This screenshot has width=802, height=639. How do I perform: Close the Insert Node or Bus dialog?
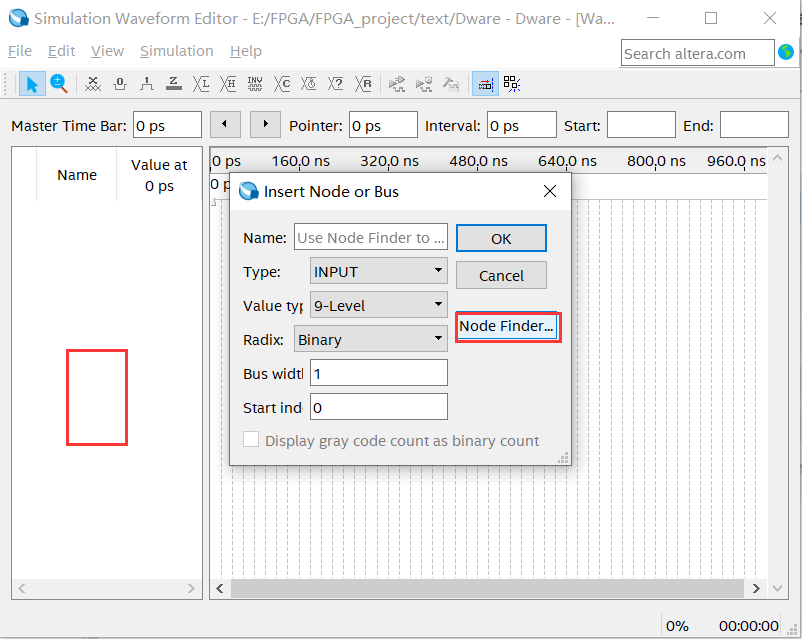[550, 191]
